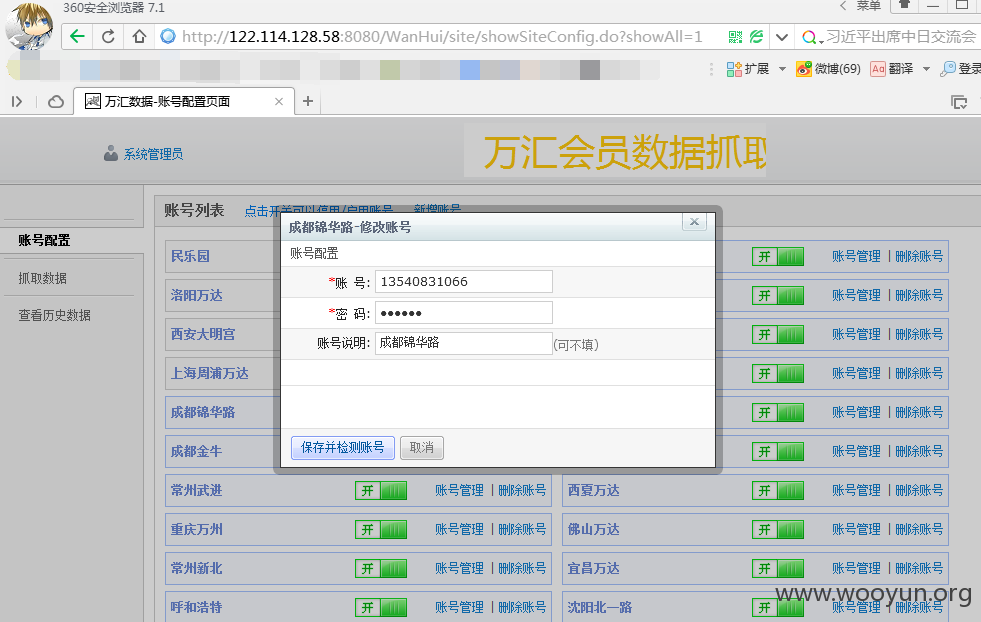Toggle the 沈阳北一路 account switch
This screenshot has height=622, width=981.
point(778,608)
